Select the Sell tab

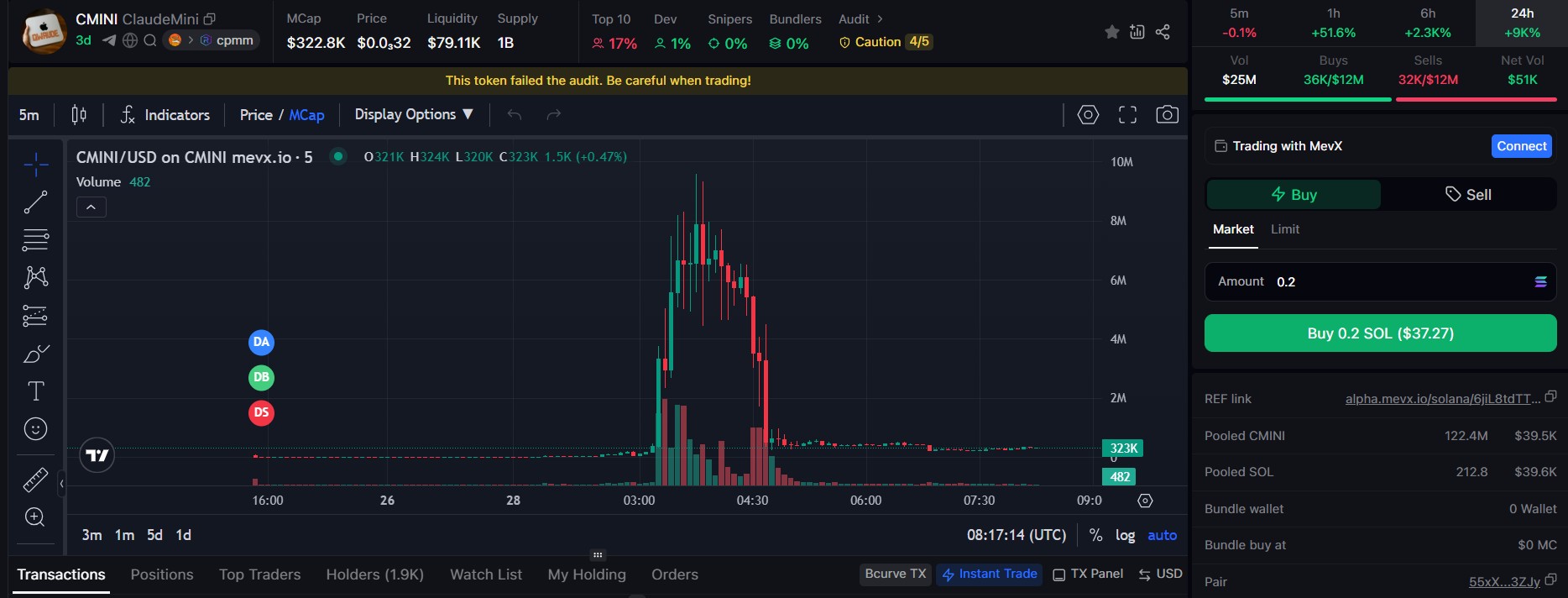click(x=1468, y=195)
